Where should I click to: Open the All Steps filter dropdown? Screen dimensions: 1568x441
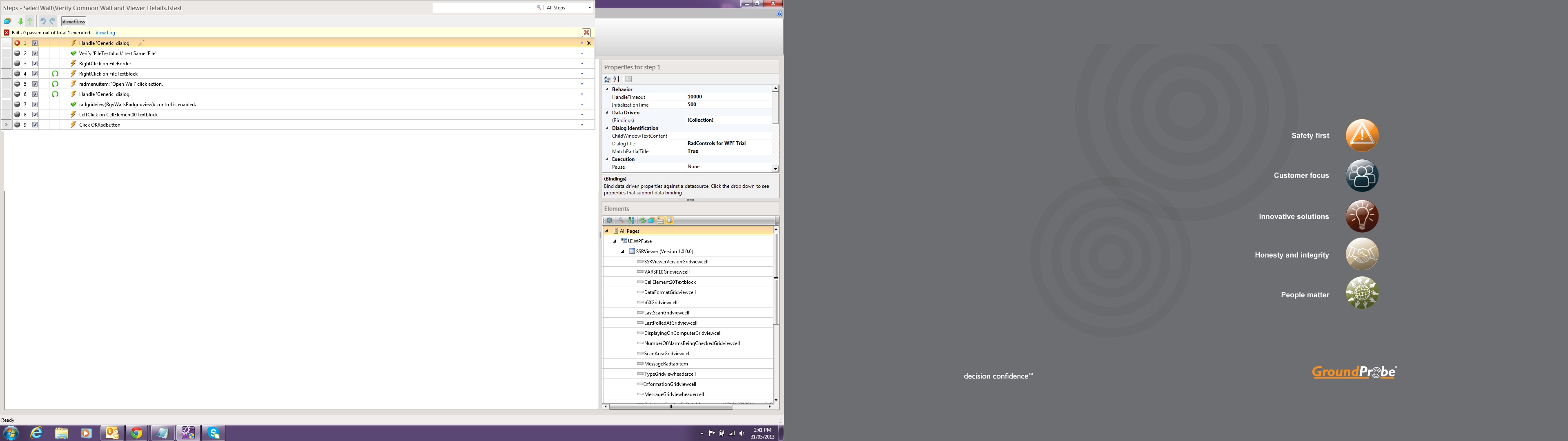(589, 8)
